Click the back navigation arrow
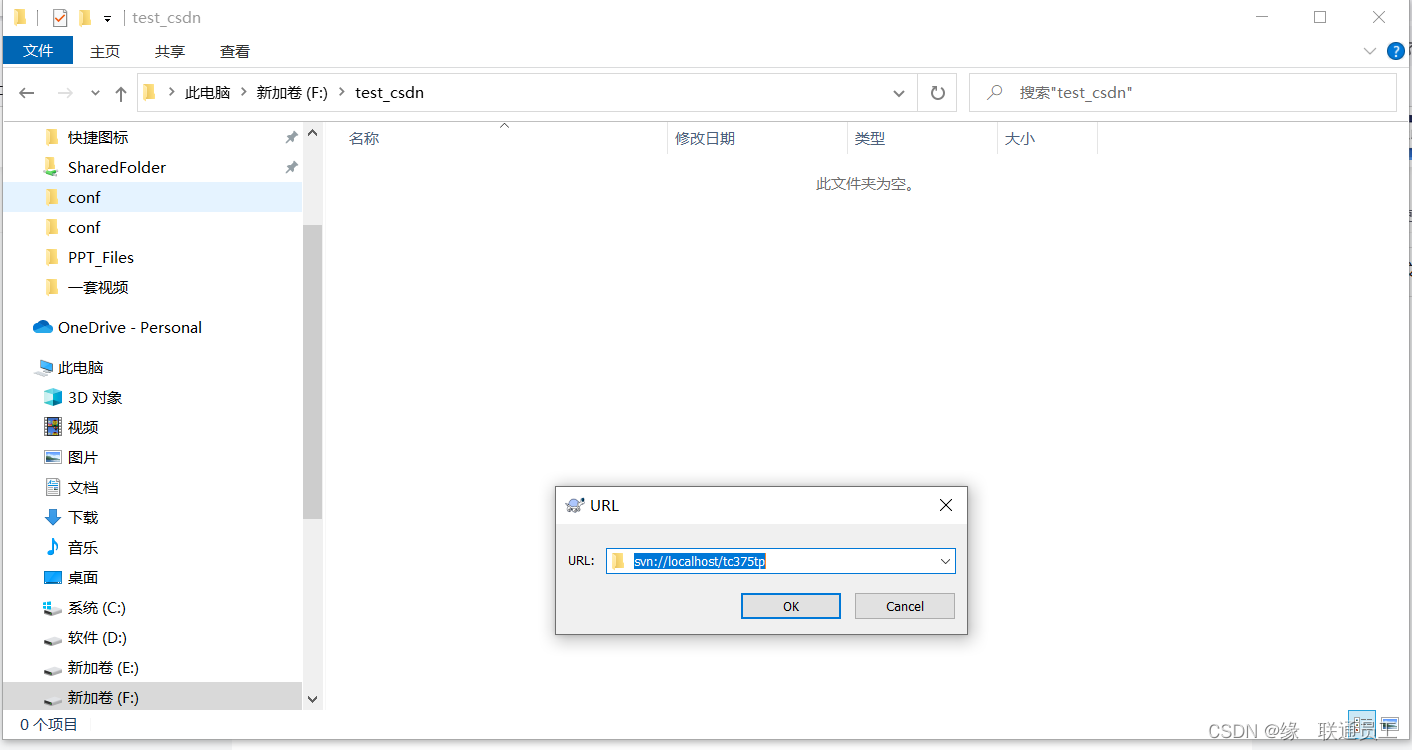Image resolution: width=1412 pixels, height=750 pixels. [x=26, y=92]
